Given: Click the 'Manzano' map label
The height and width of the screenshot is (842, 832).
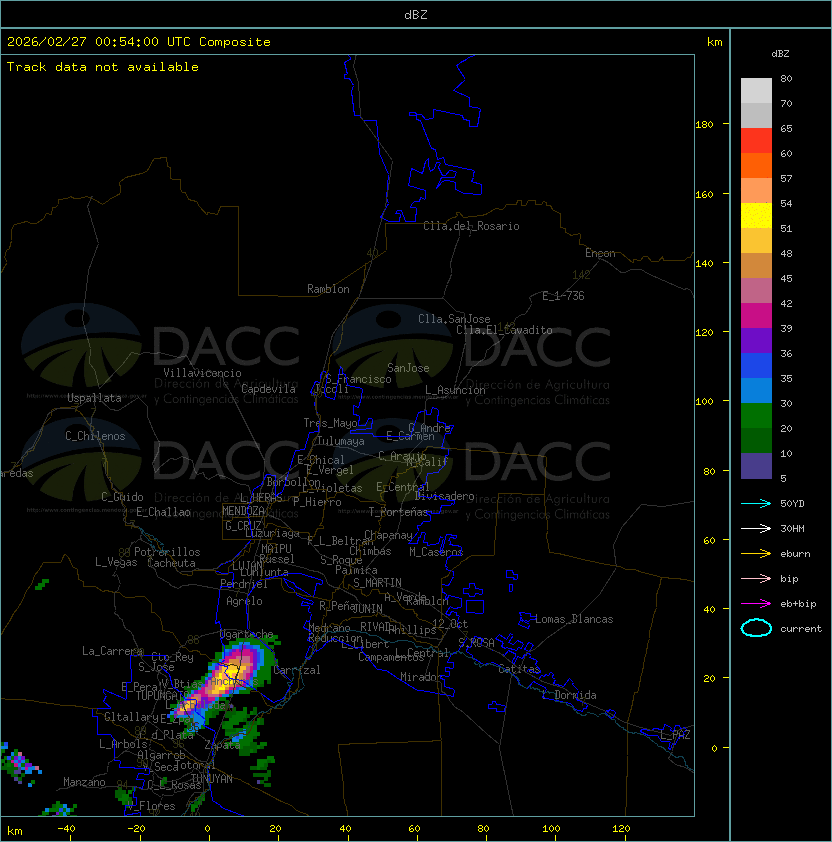Looking at the screenshot, I should tap(84, 782).
